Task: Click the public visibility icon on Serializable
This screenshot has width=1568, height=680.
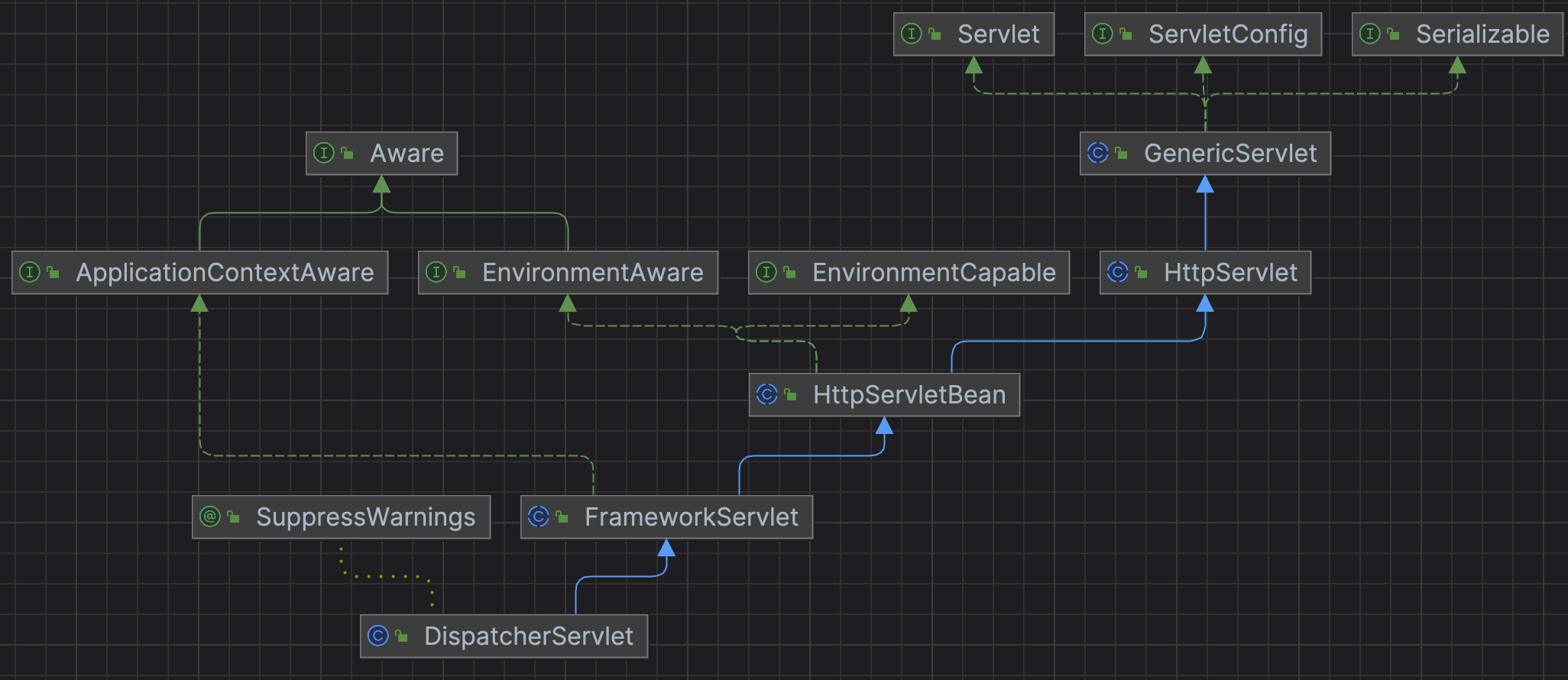Action: click(1394, 34)
